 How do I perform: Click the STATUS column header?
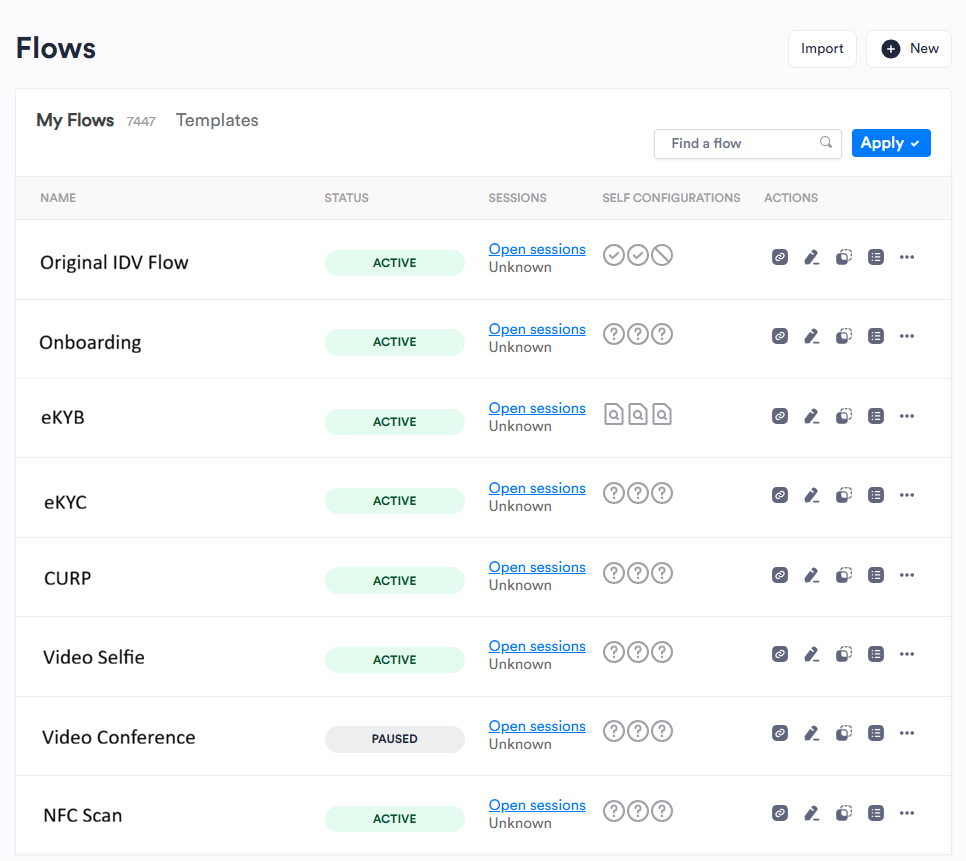click(x=346, y=198)
